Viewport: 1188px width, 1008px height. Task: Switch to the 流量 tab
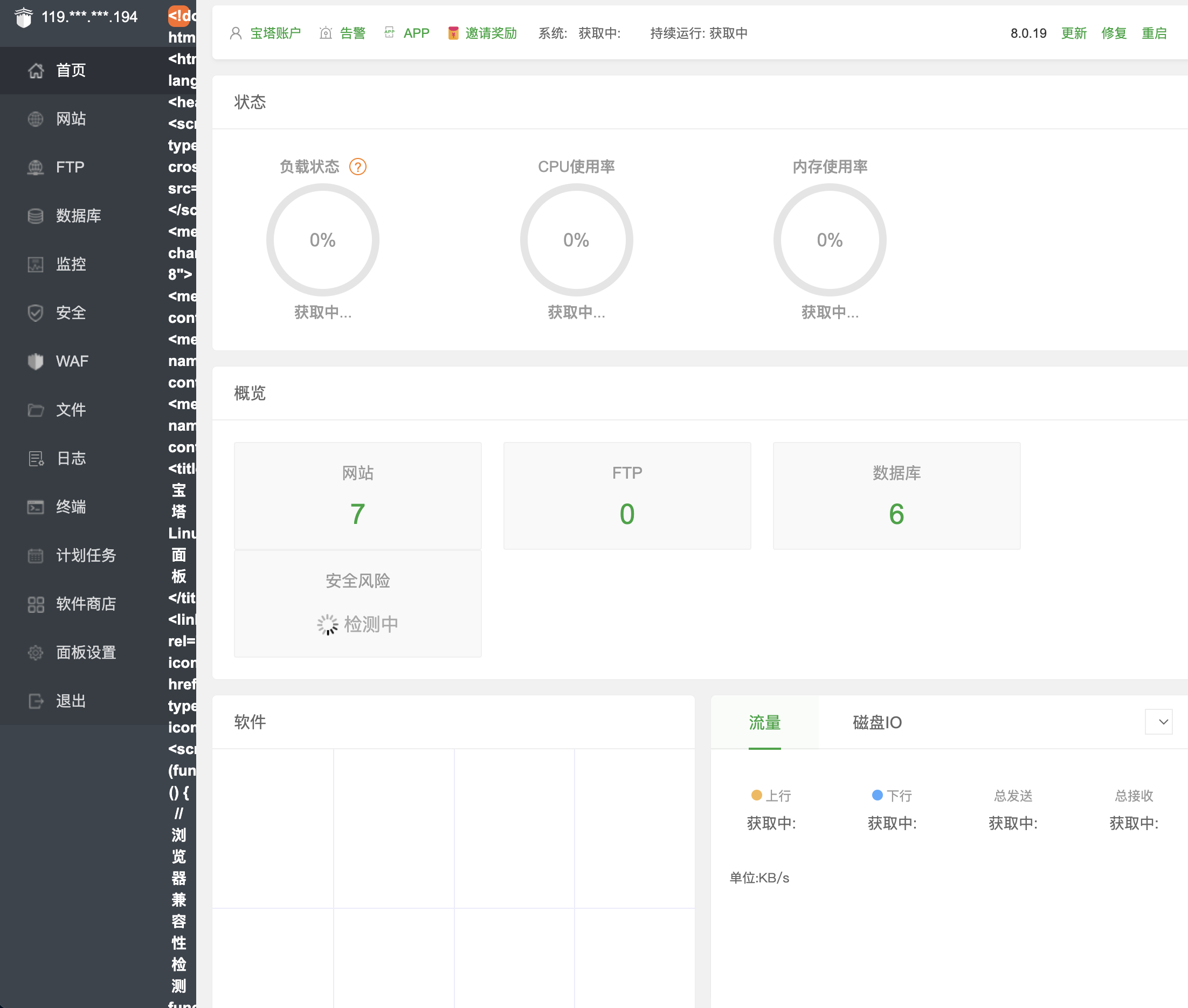click(764, 723)
